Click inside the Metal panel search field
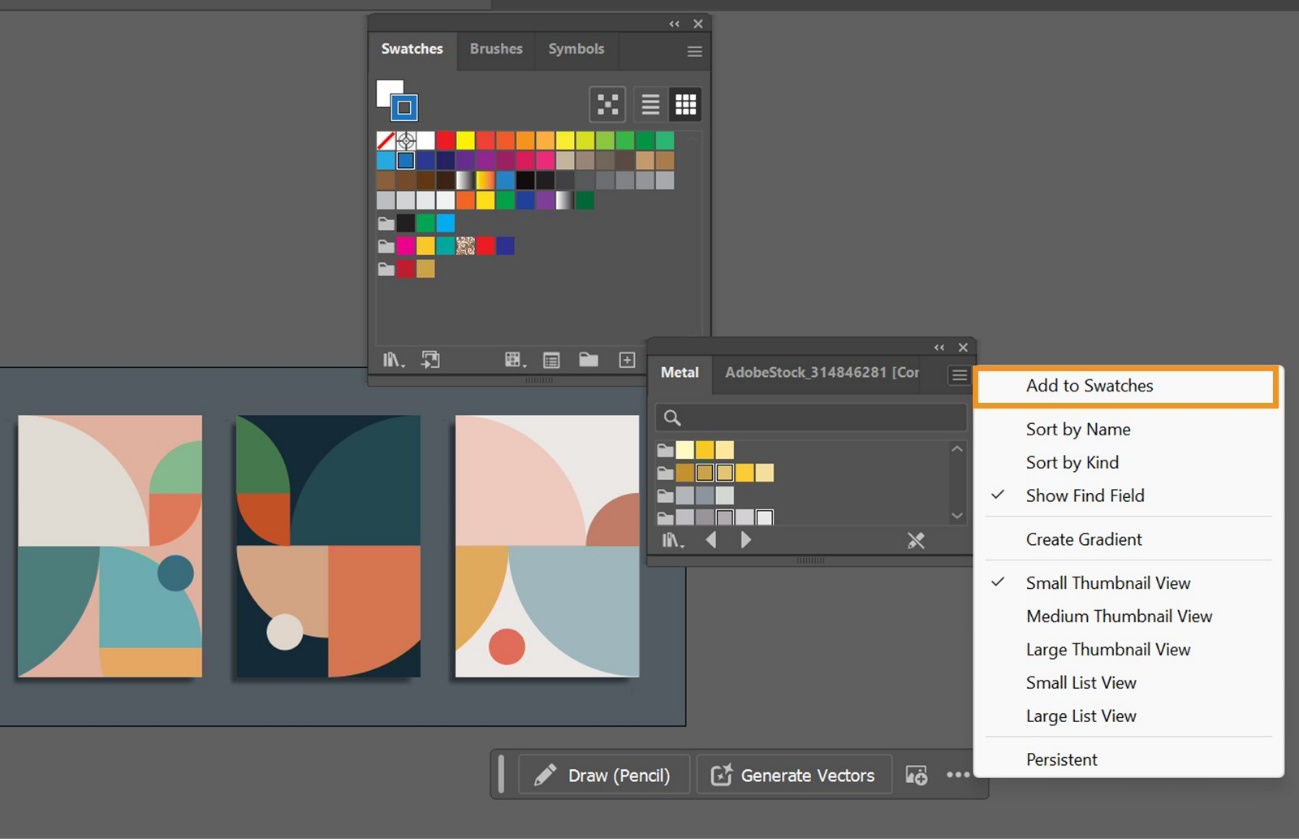The image size is (1299, 839). click(810, 417)
